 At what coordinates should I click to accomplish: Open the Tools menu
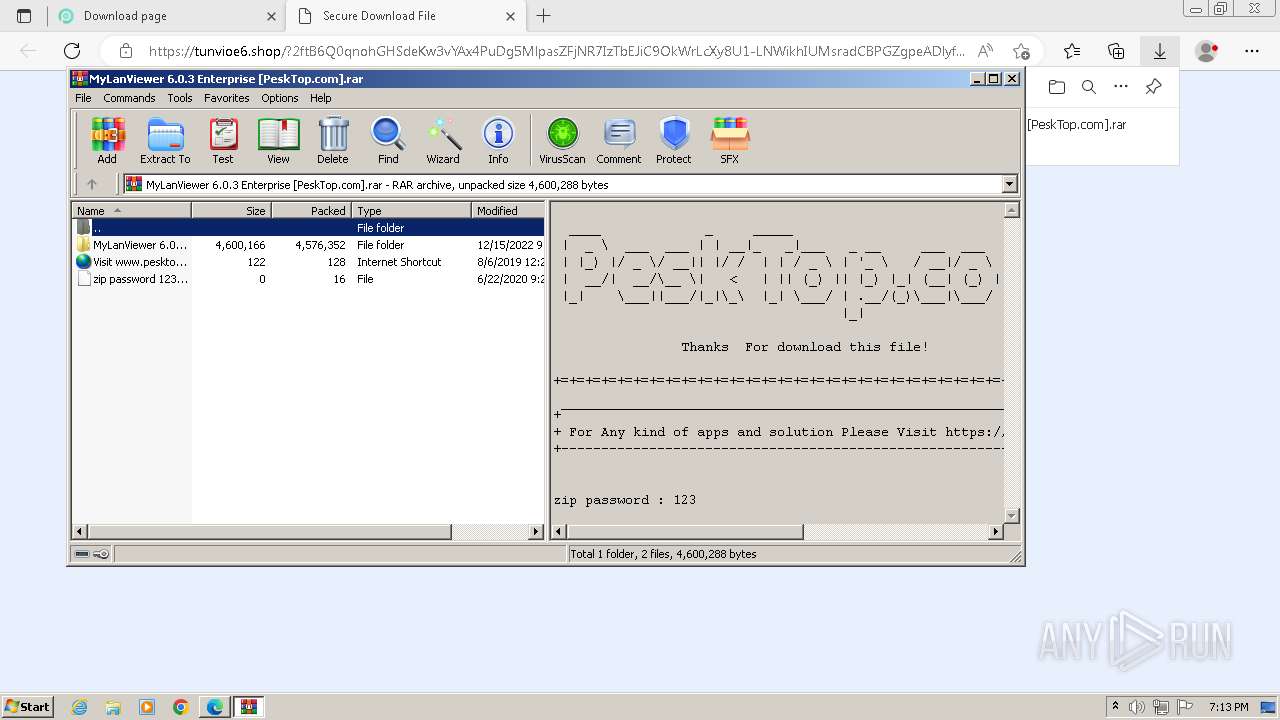coord(180,98)
